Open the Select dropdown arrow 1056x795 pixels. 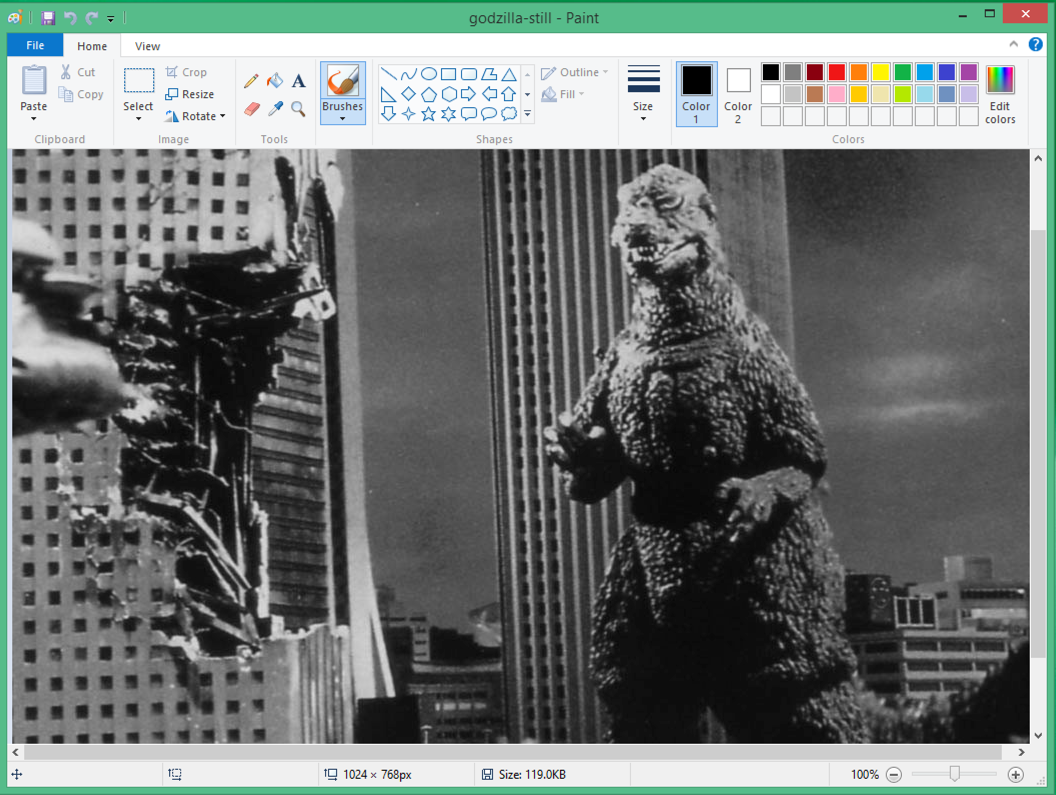(x=139, y=119)
